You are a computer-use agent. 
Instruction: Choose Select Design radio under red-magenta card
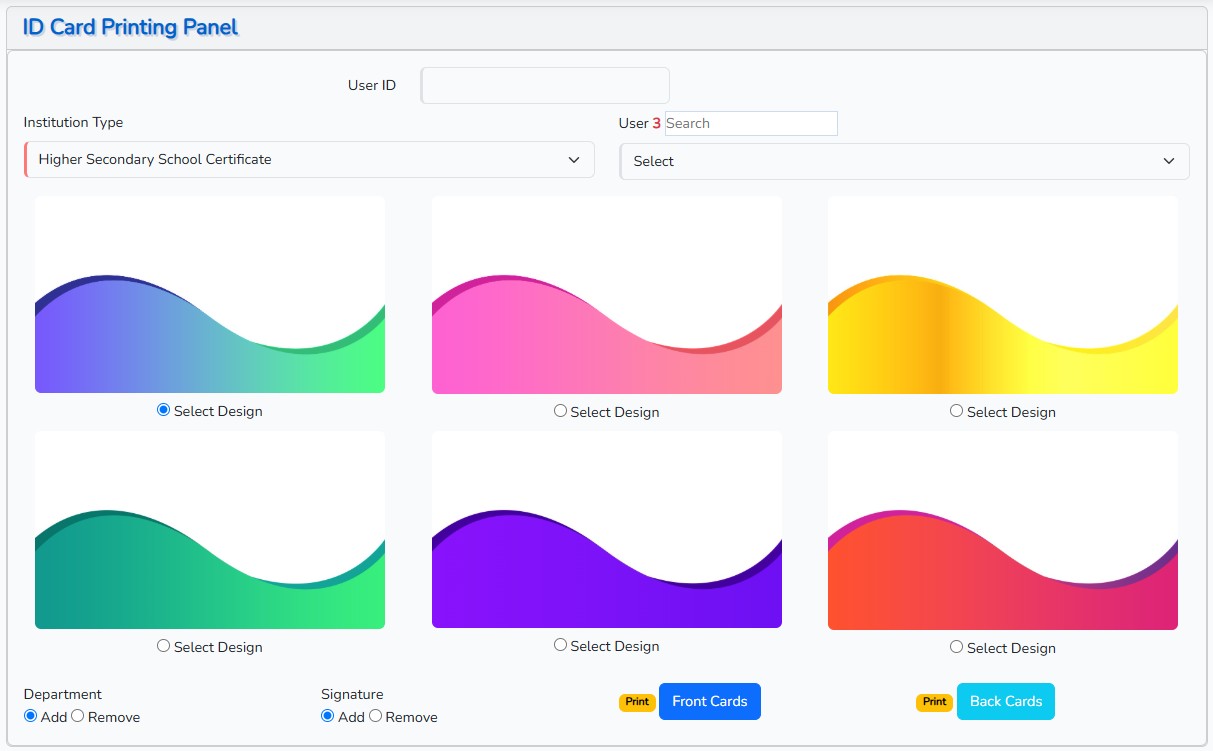pyautogui.click(x=957, y=647)
